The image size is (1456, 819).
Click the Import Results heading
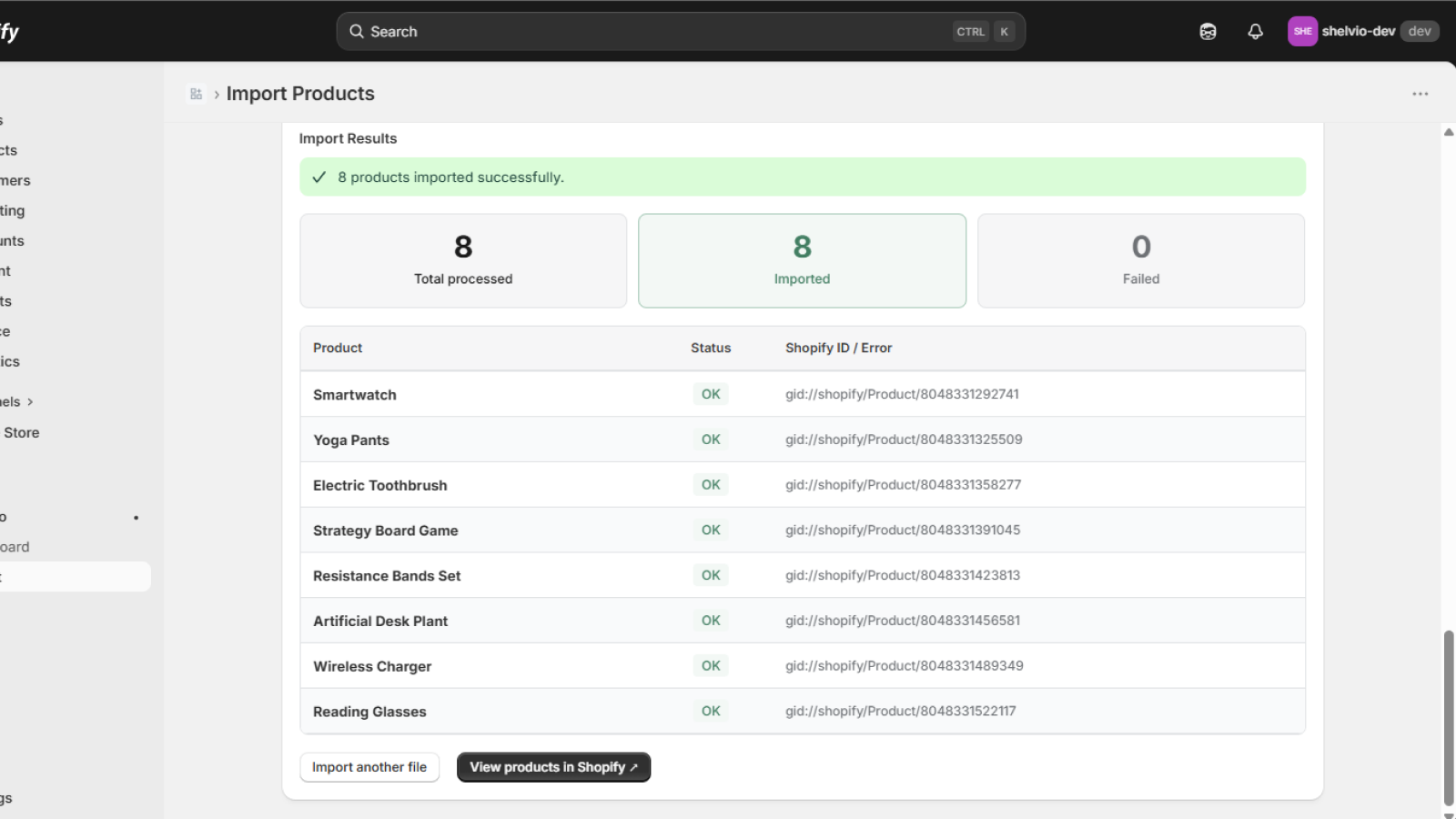point(348,138)
